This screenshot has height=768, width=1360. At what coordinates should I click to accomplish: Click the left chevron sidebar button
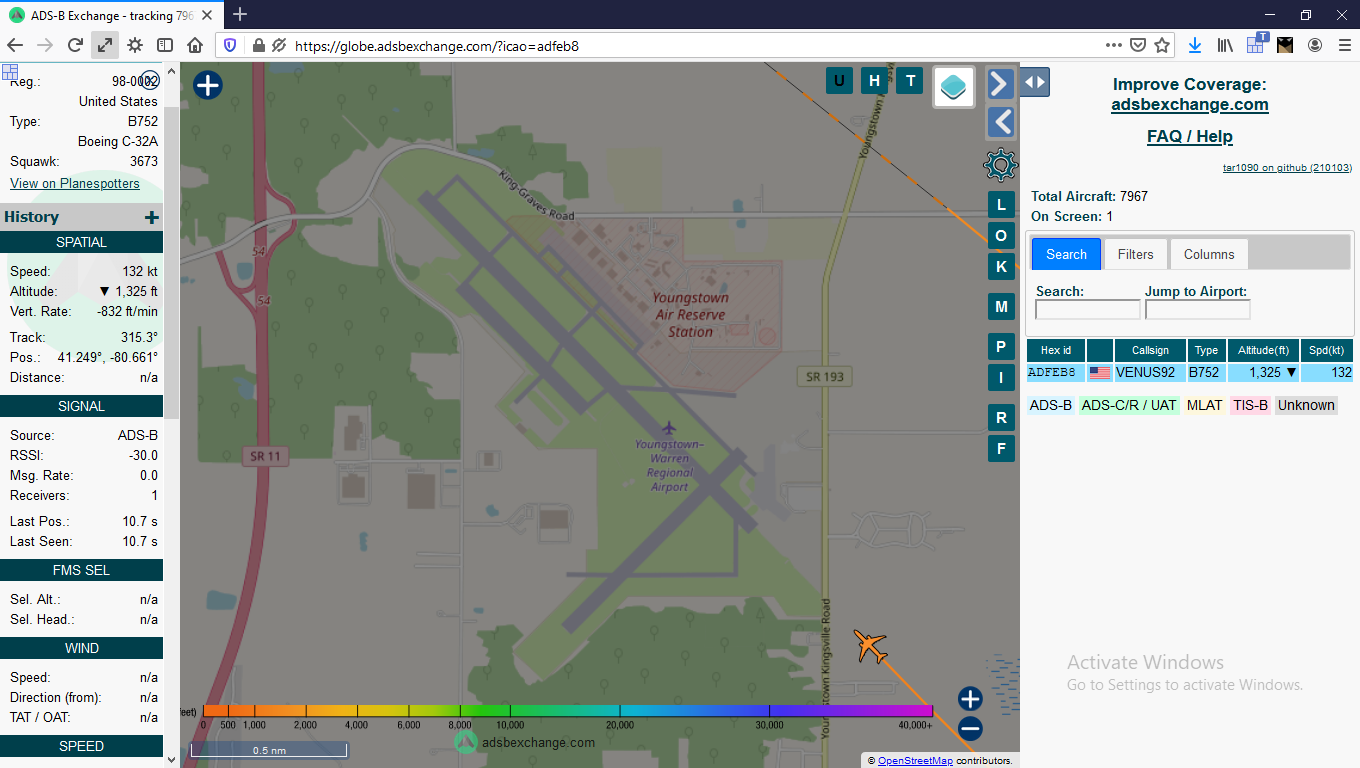1000,122
